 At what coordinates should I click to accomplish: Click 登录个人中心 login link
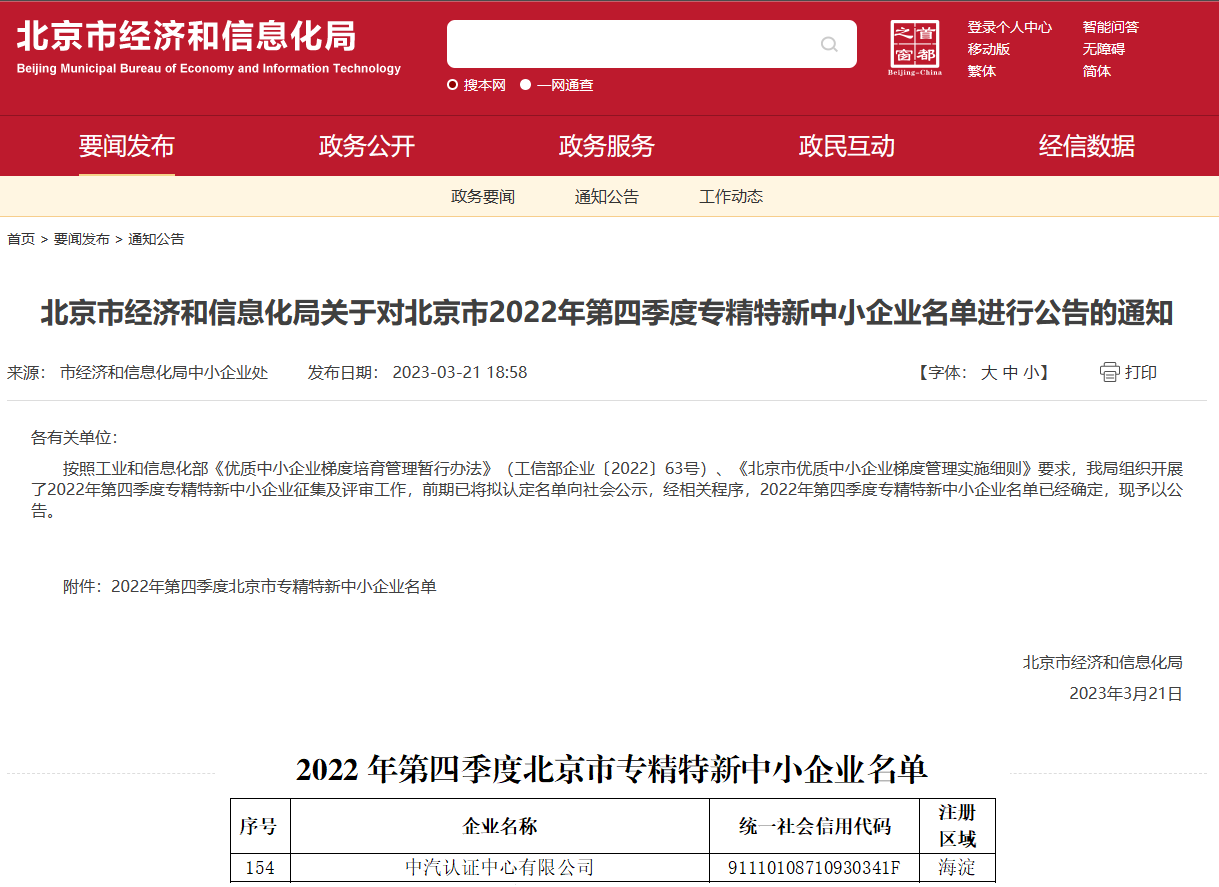1009,27
